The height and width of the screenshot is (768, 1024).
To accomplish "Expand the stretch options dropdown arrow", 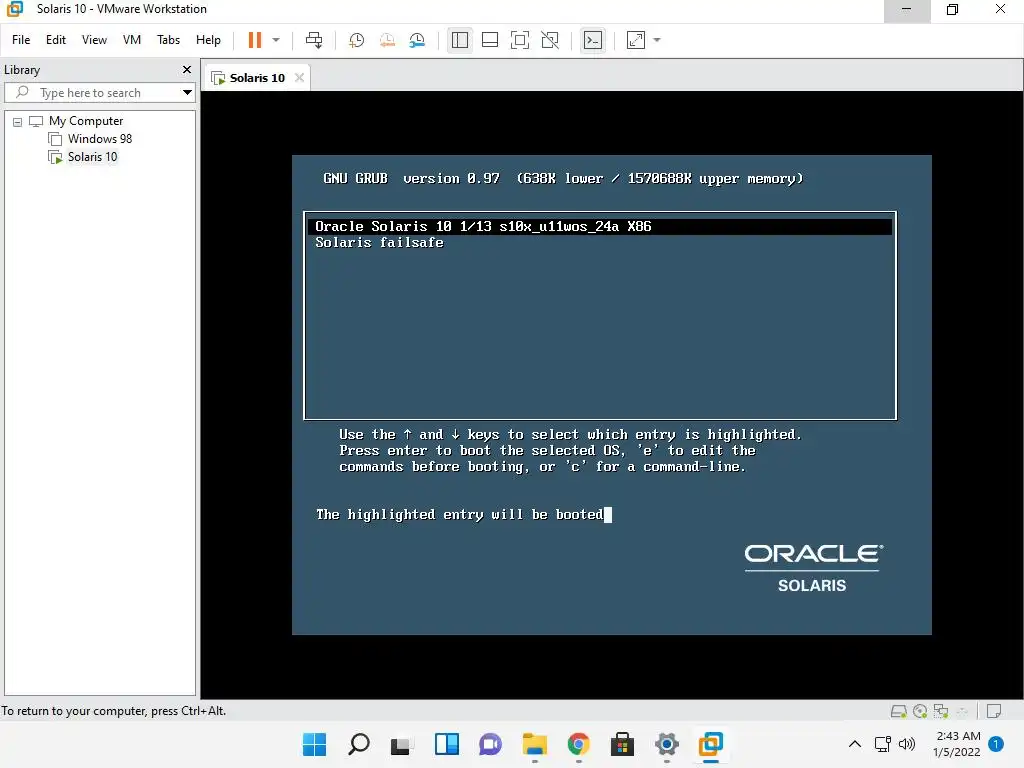I will point(657,40).
